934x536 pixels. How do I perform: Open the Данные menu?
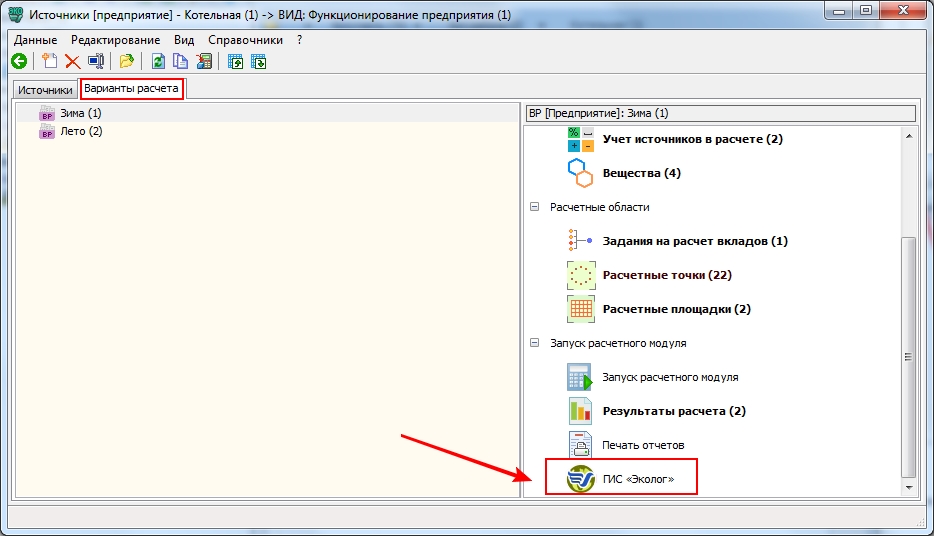36,40
